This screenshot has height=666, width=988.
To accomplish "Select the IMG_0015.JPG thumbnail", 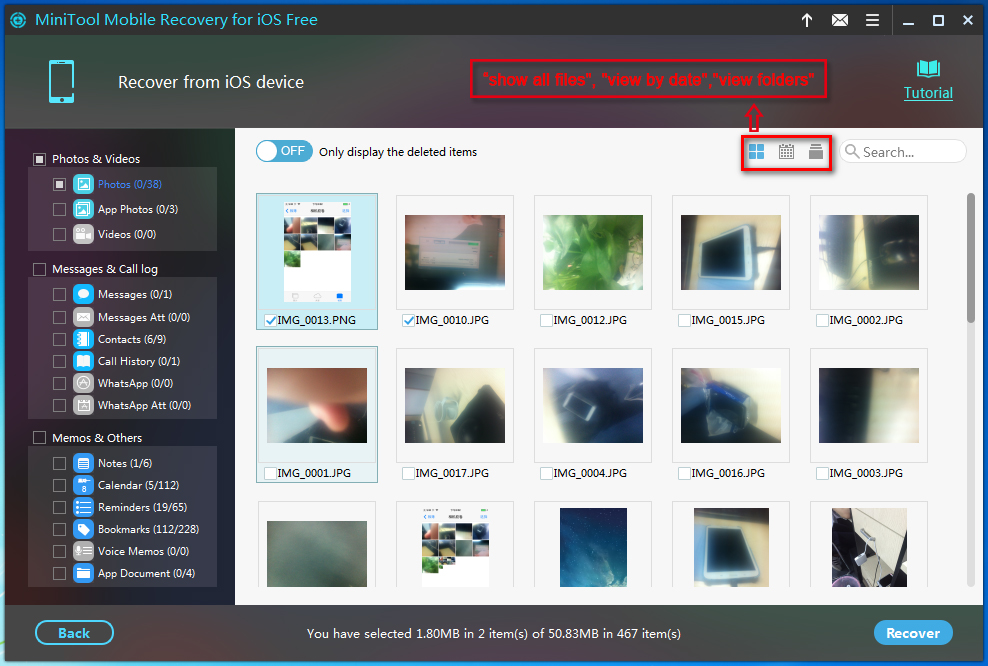I will (x=731, y=252).
